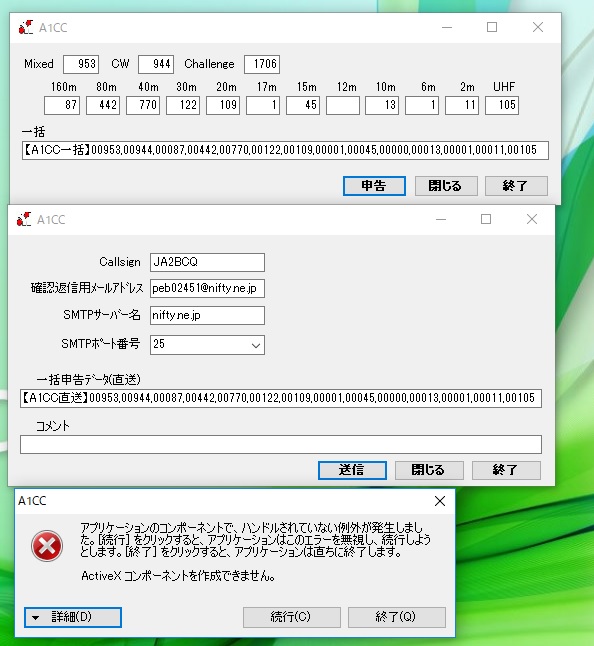Click the 40m band count field
Viewport: 594px width, 646px height.
point(143,105)
